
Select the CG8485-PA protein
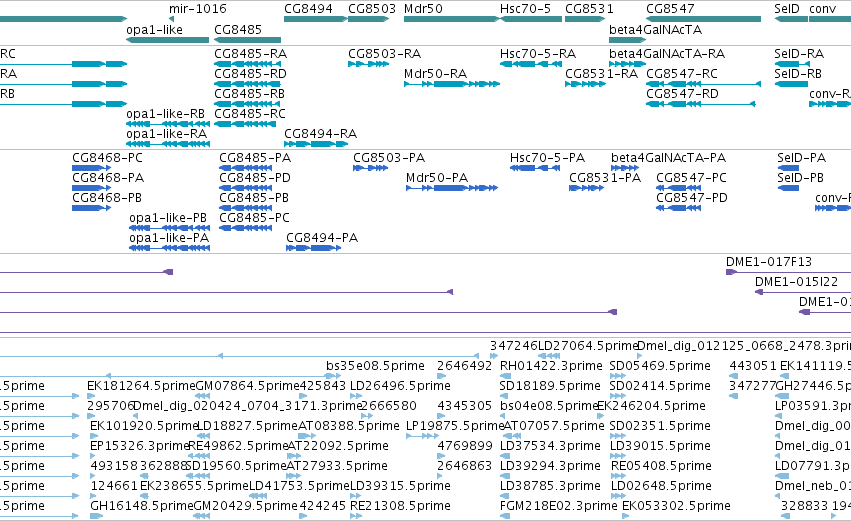246,168
